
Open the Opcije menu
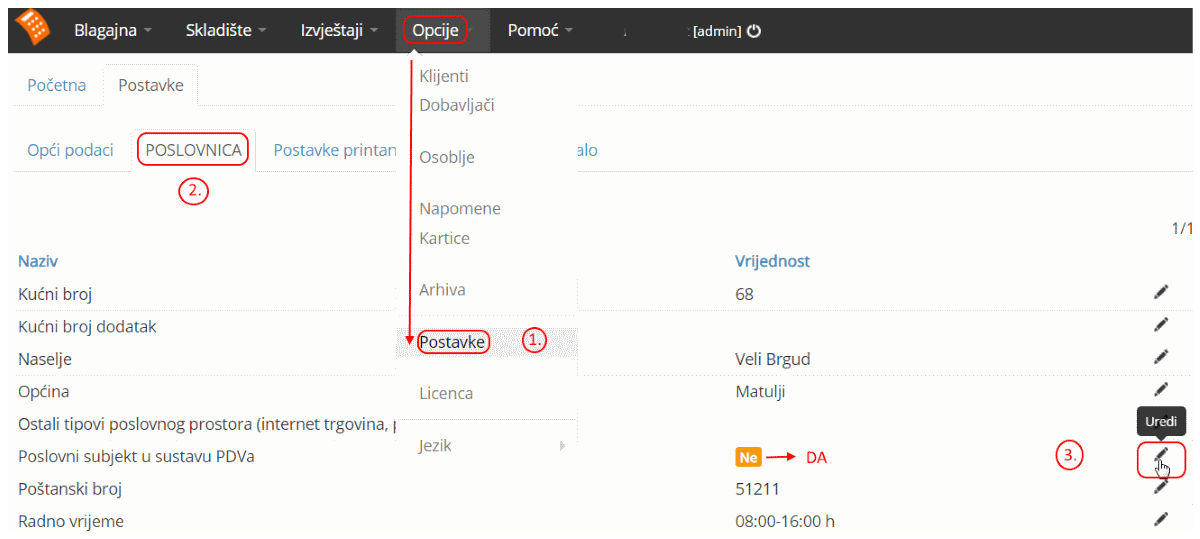[x=435, y=30]
